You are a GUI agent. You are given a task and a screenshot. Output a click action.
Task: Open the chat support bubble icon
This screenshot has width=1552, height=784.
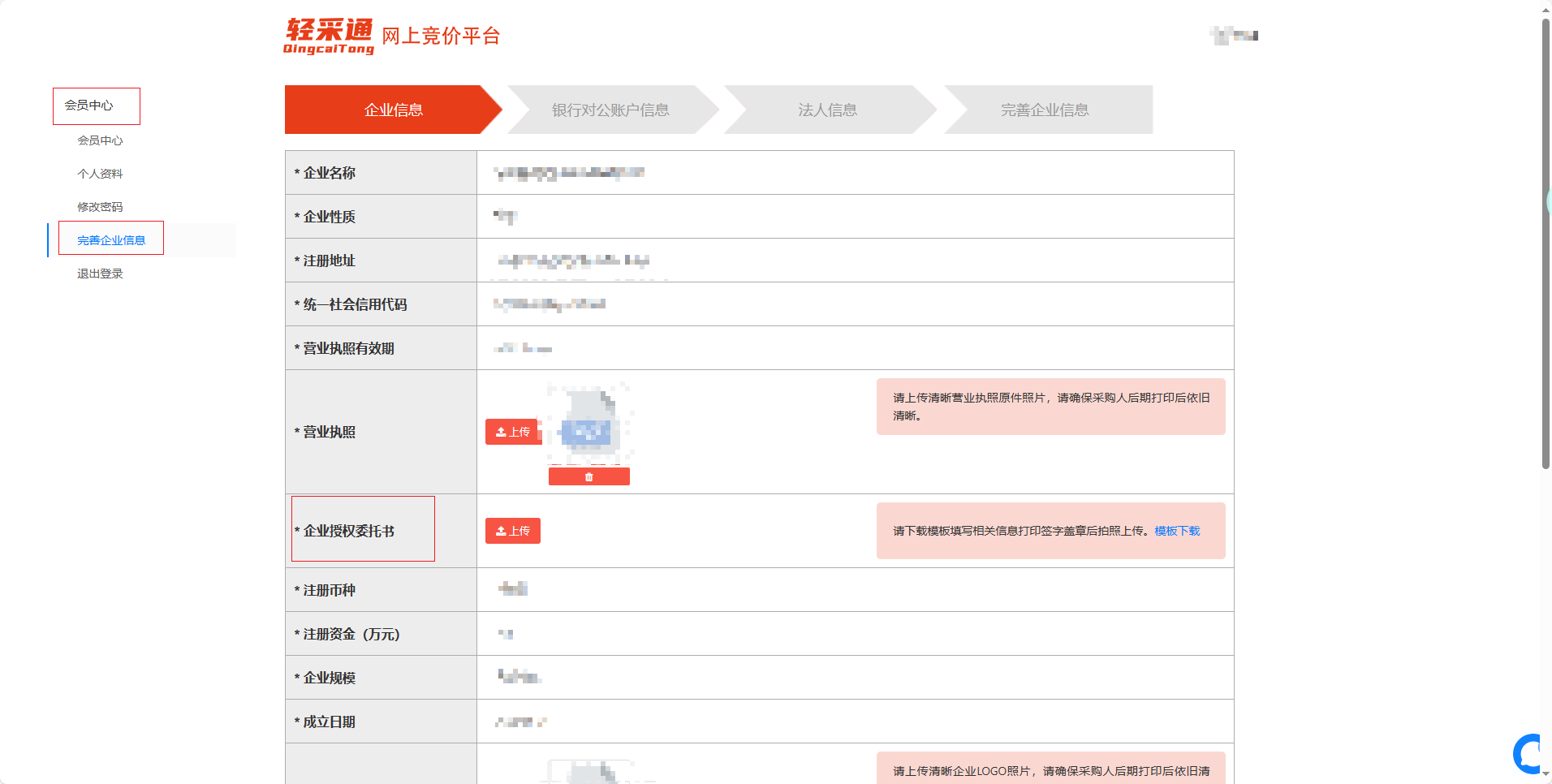1529,754
